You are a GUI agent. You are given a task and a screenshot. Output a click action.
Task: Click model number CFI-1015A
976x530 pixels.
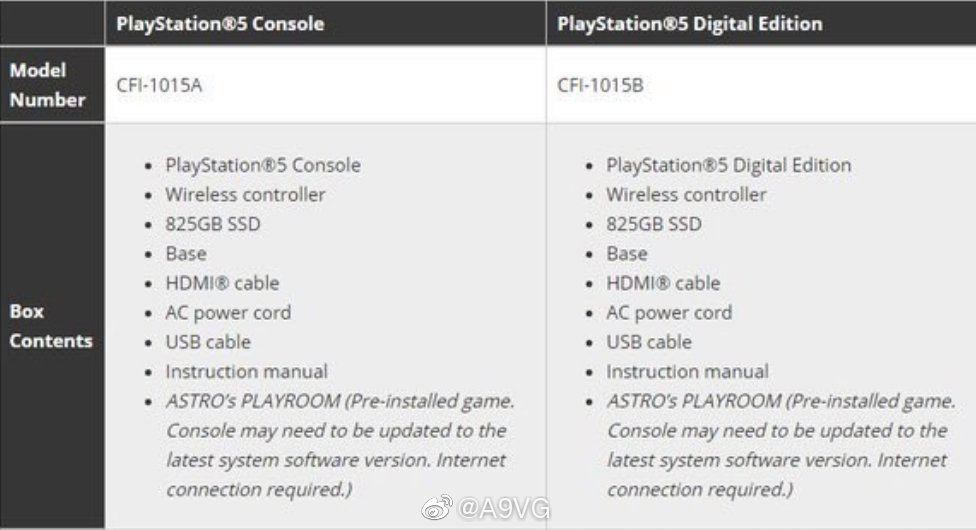click(x=159, y=85)
